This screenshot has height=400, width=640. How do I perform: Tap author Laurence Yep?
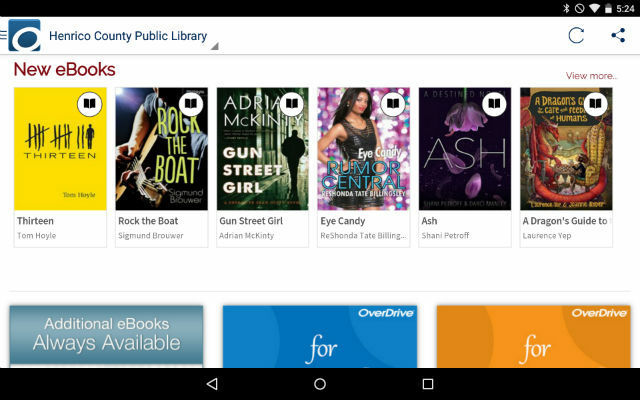tap(547, 236)
